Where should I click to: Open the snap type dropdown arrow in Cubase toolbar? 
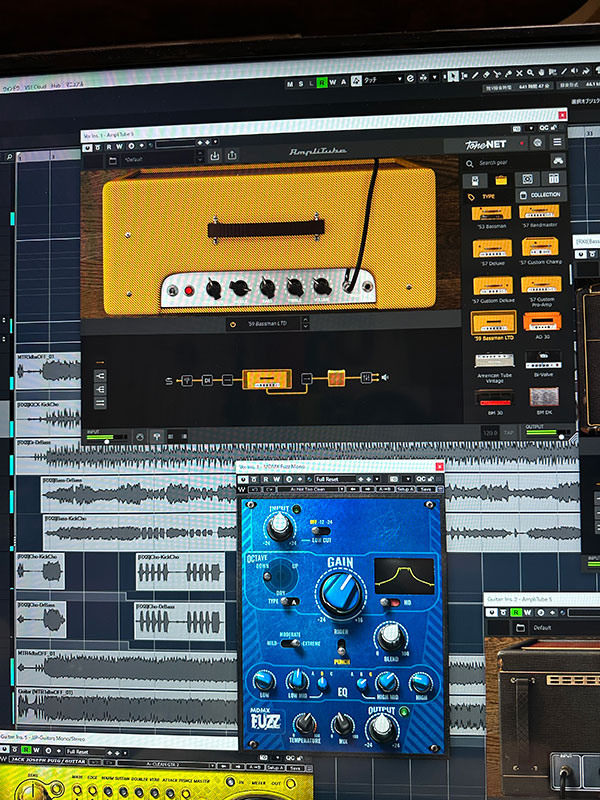click(434, 77)
